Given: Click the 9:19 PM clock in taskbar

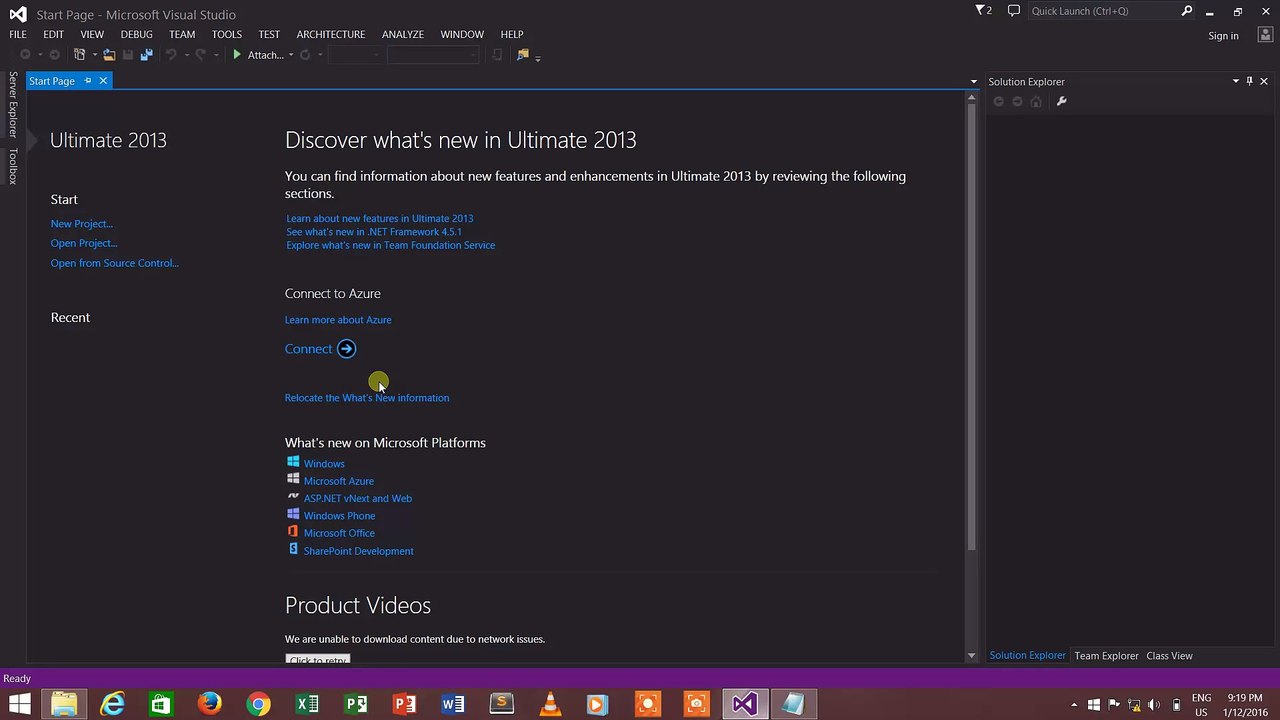Looking at the screenshot, I should click(x=1244, y=698).
